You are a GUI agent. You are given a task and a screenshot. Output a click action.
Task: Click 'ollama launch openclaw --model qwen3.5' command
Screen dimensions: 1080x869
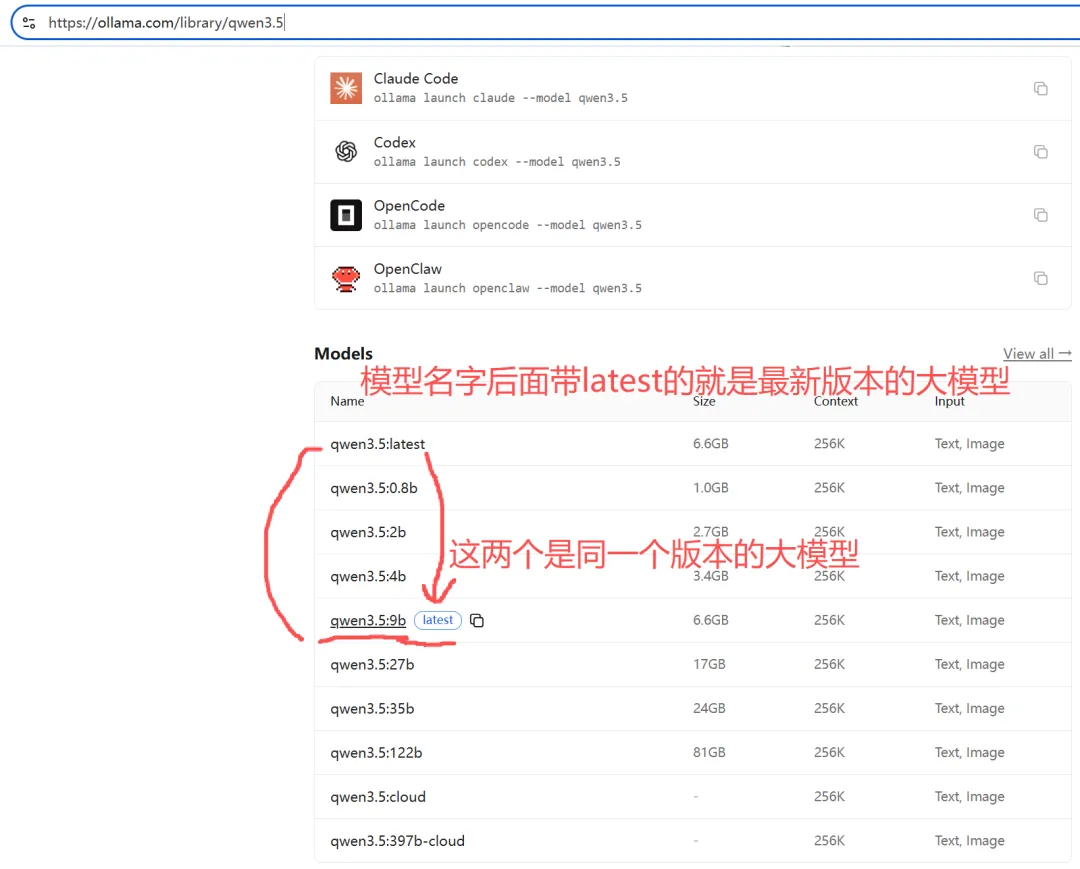click(508, 289)
